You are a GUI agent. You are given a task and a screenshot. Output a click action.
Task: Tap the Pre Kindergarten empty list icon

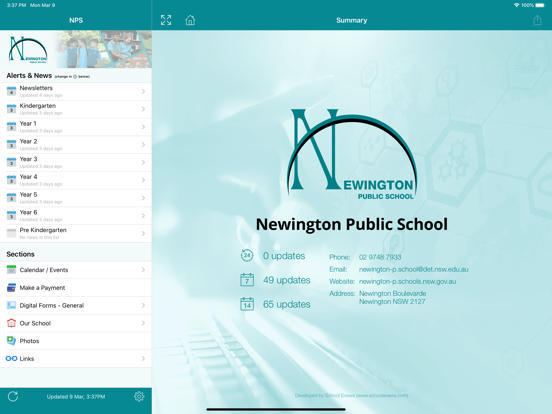click(11, 233)
